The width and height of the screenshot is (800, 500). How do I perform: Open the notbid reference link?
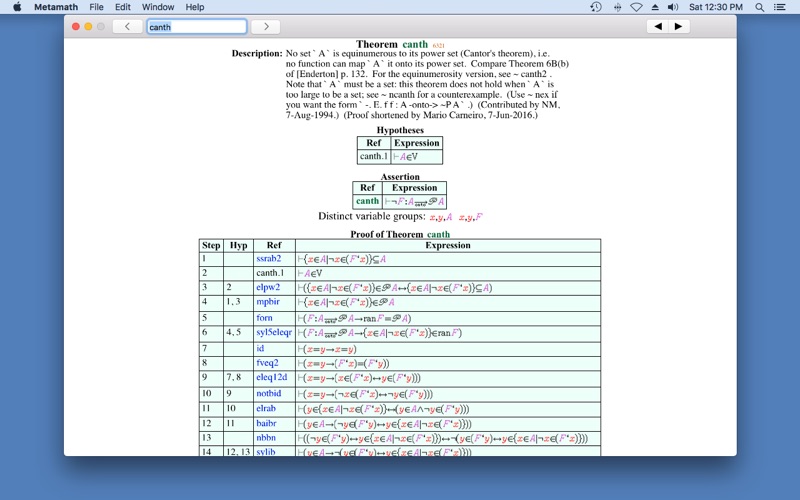coord(268,393)
